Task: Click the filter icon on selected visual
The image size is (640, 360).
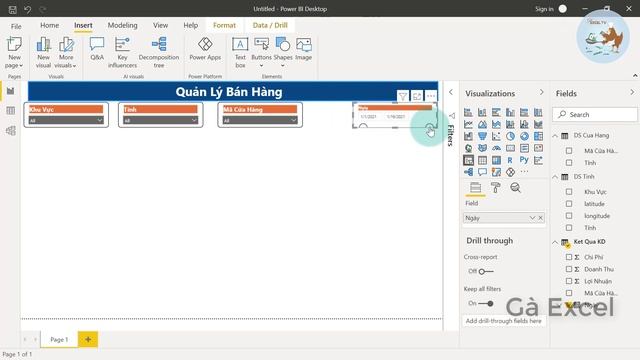Action: pos(403,96)
